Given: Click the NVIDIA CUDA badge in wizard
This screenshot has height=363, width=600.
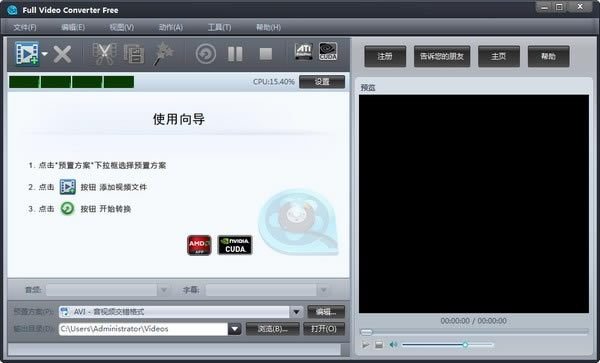Looking at the screenshot, I should (235, 245).
